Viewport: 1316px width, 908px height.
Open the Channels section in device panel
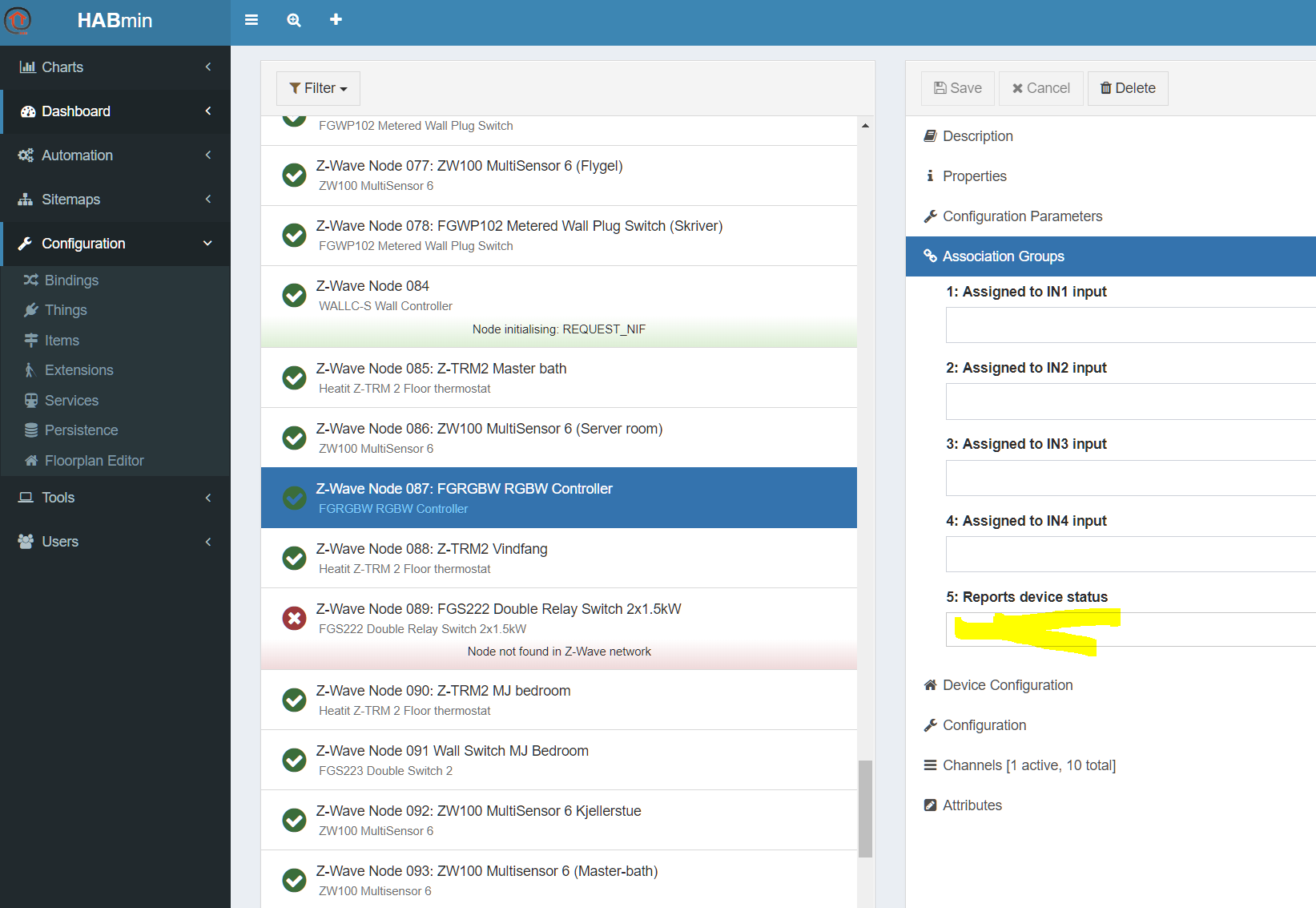pos(1028,765)
